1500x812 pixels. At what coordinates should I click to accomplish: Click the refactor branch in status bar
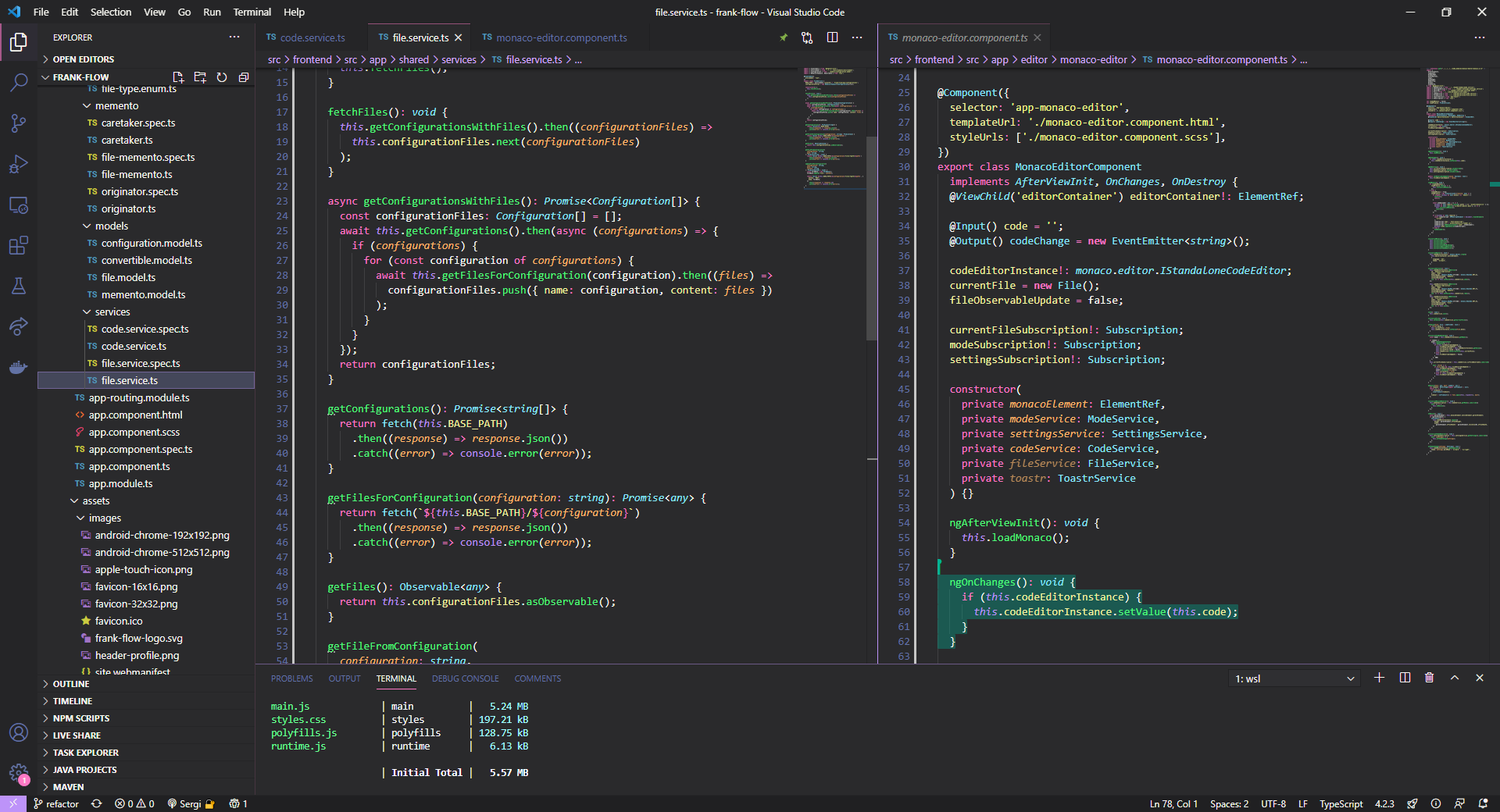pos(55,803)
